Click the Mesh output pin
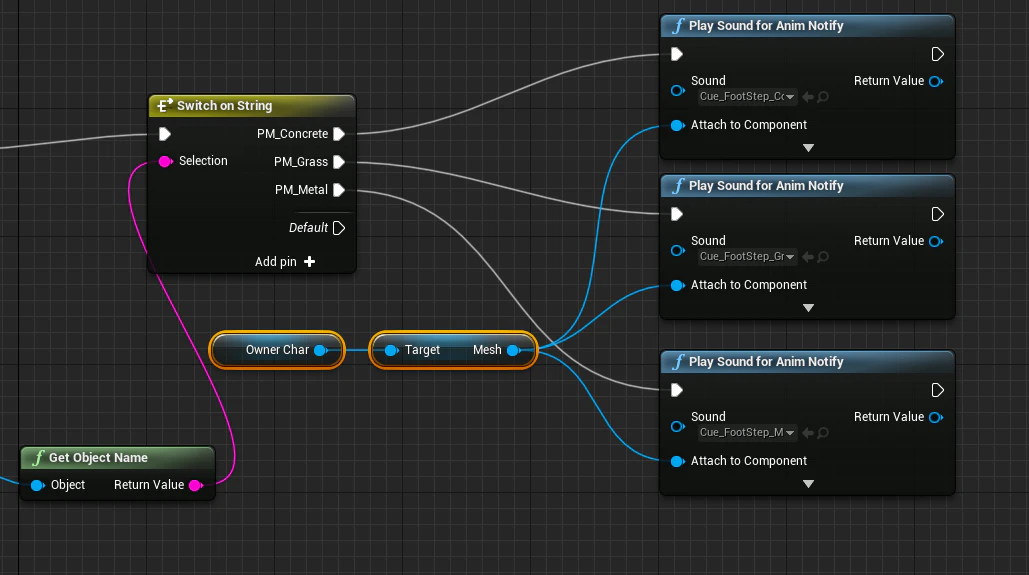Screen dimensions: 1029x575 (514, 350)
